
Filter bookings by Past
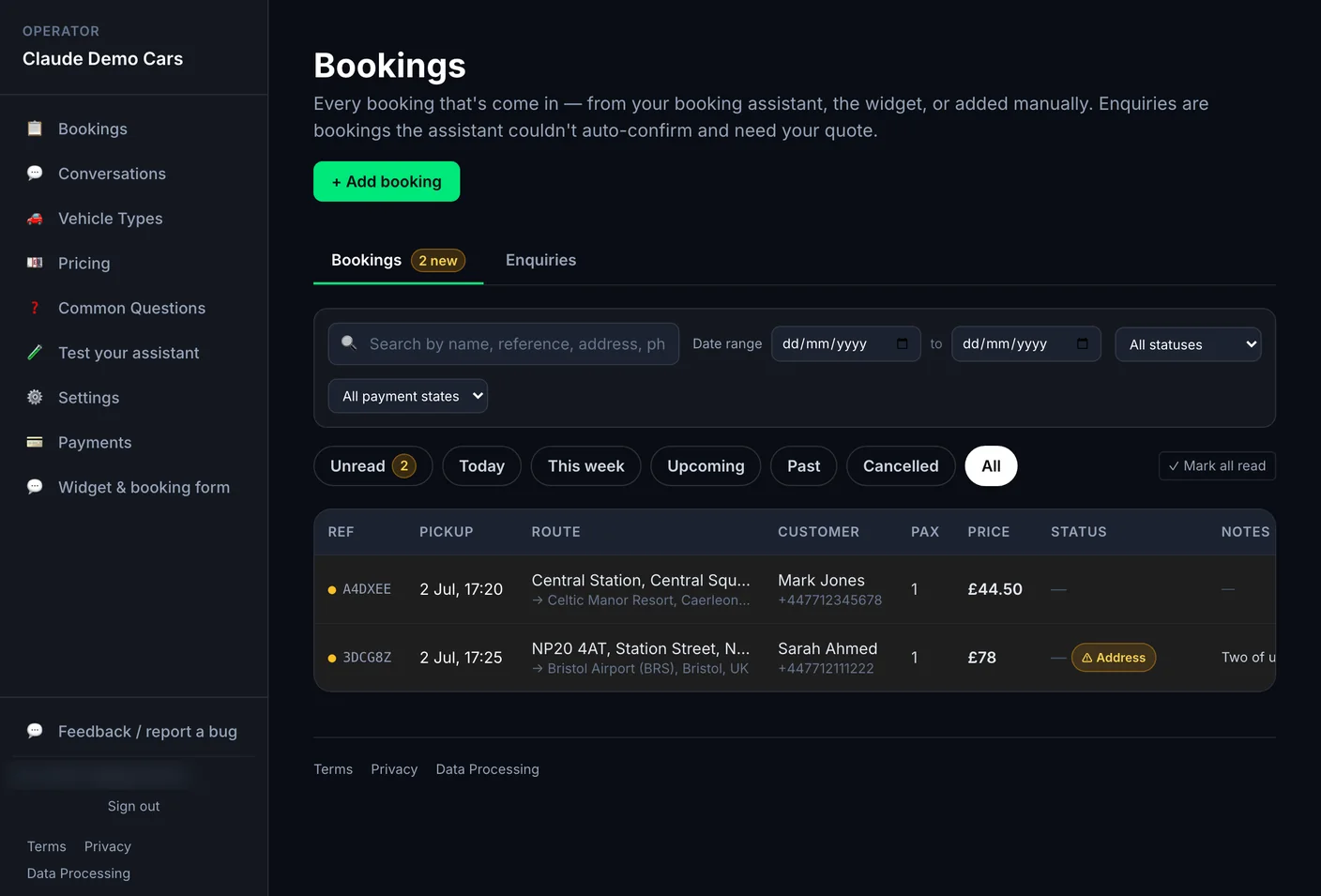tap(803, 466)
